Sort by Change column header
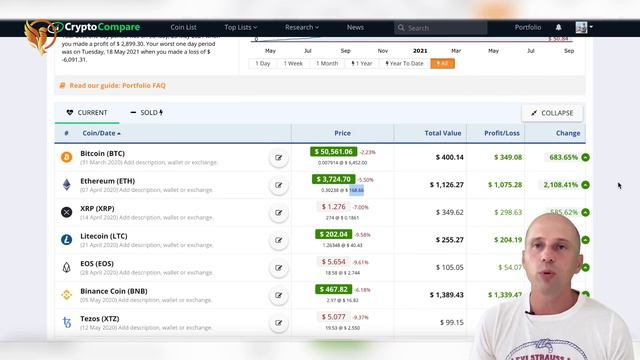The width and height of the screenshot is (640, 360). 568,133
